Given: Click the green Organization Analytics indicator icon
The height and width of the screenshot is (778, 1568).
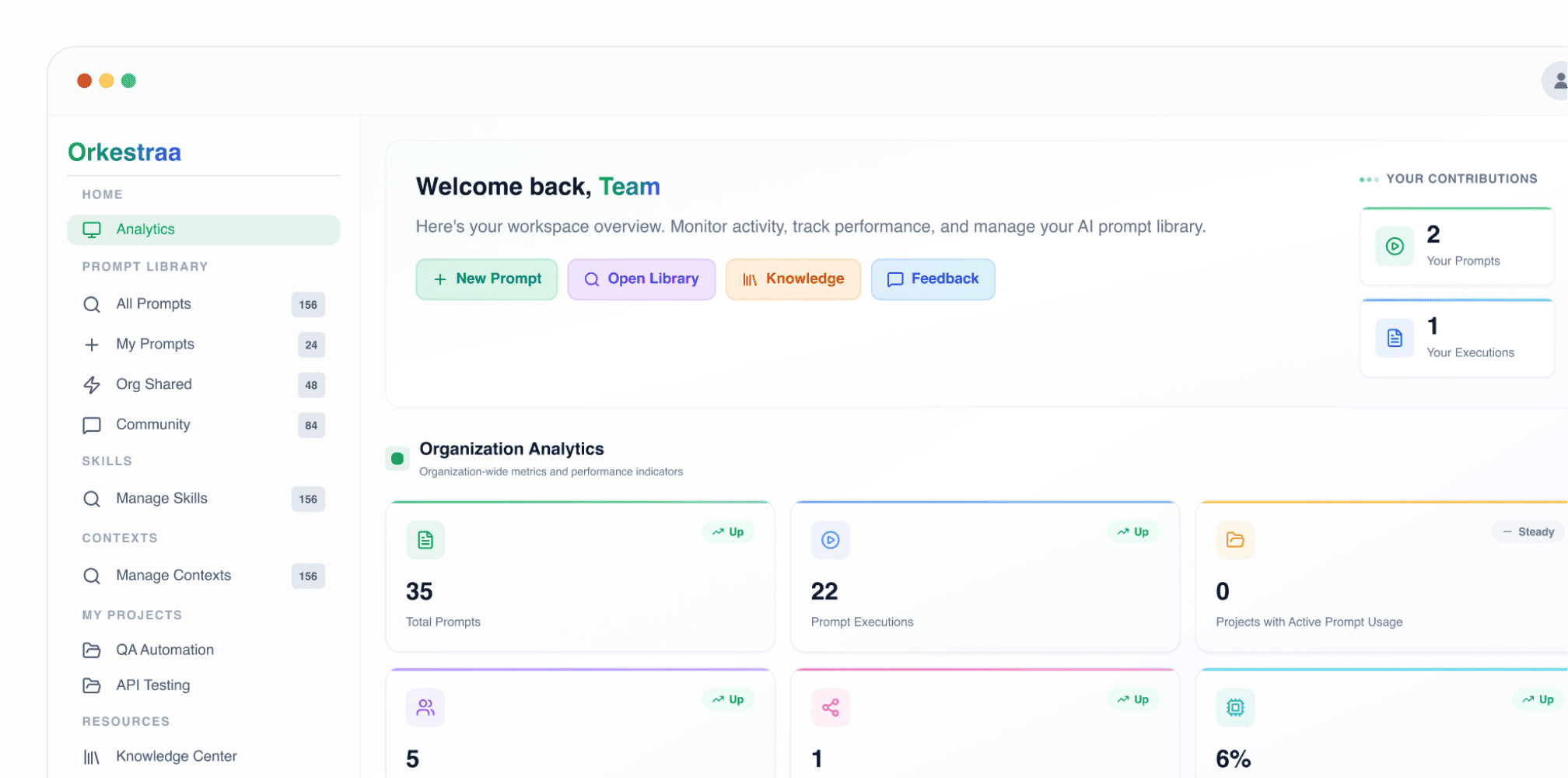Looking at the screenshot, I should [397, 459].
